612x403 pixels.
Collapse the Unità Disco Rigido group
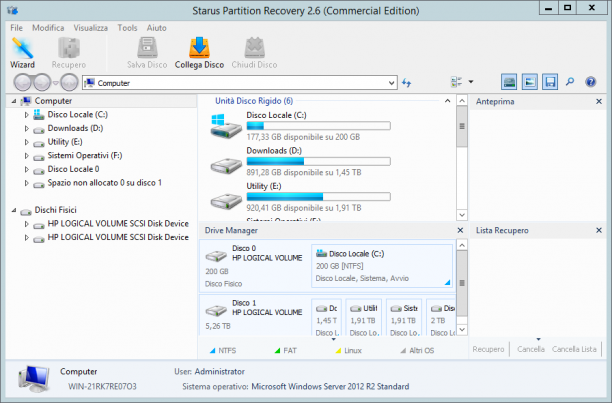pyautogui.click(x=447, y=101)
